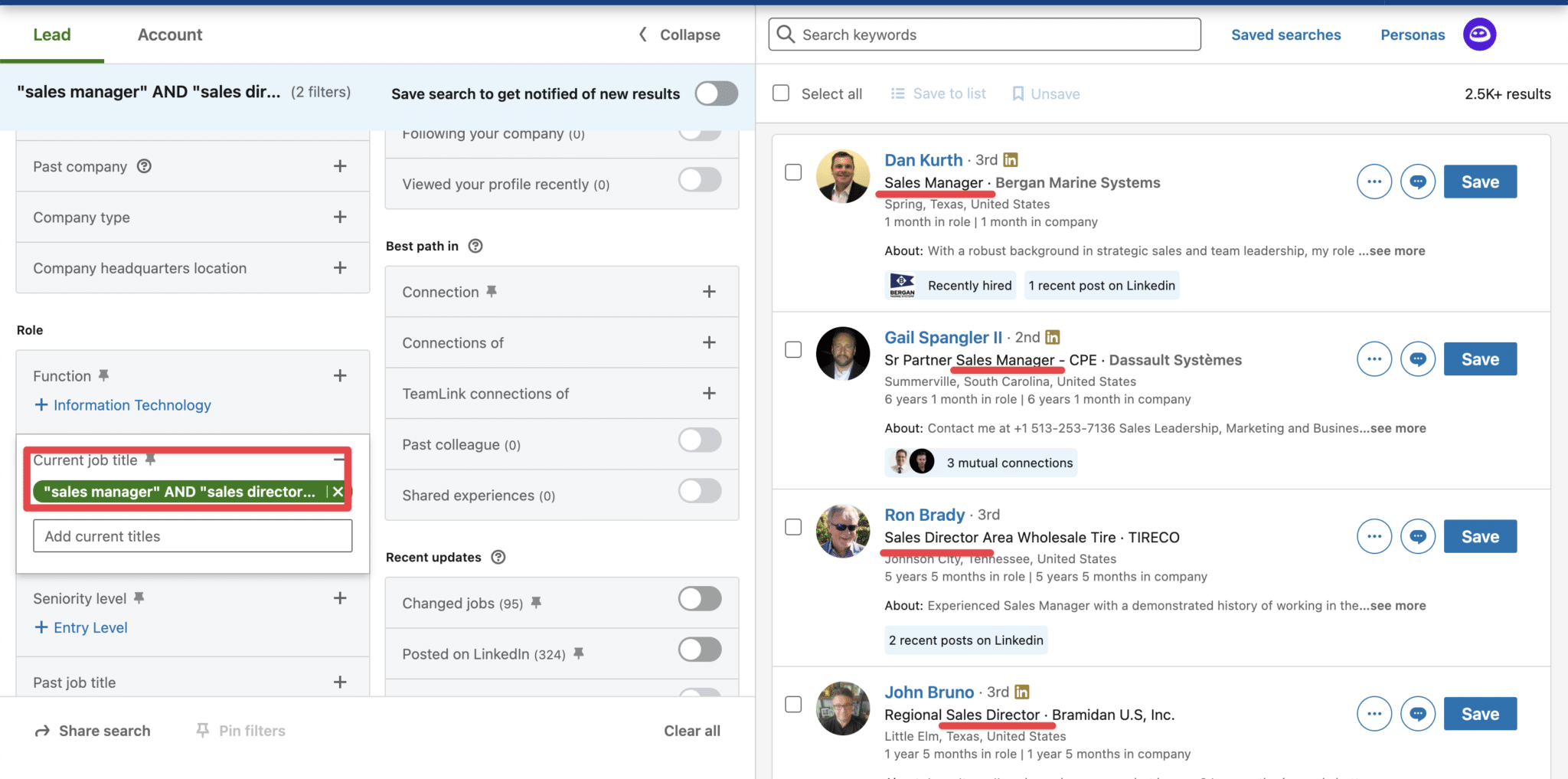Expand the TeamLink connections of filter
This screenshot has width=1568, height=779.
tap(708, 393)
